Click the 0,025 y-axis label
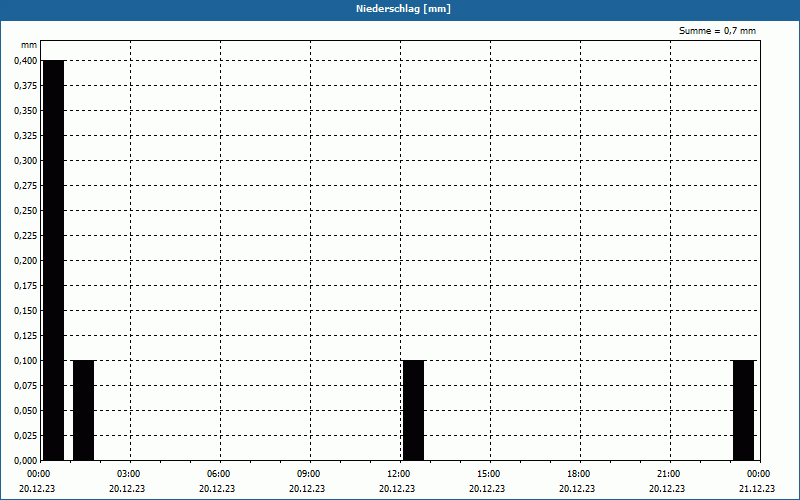The width and height of the screenshot is (800, 500). click(x=26, y=436)
